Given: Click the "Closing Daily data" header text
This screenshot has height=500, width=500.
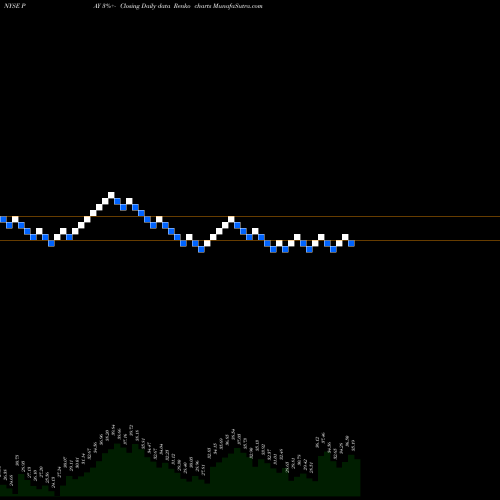Looking at the screenshot, I should pyautogui.click(x=145, y=6).
